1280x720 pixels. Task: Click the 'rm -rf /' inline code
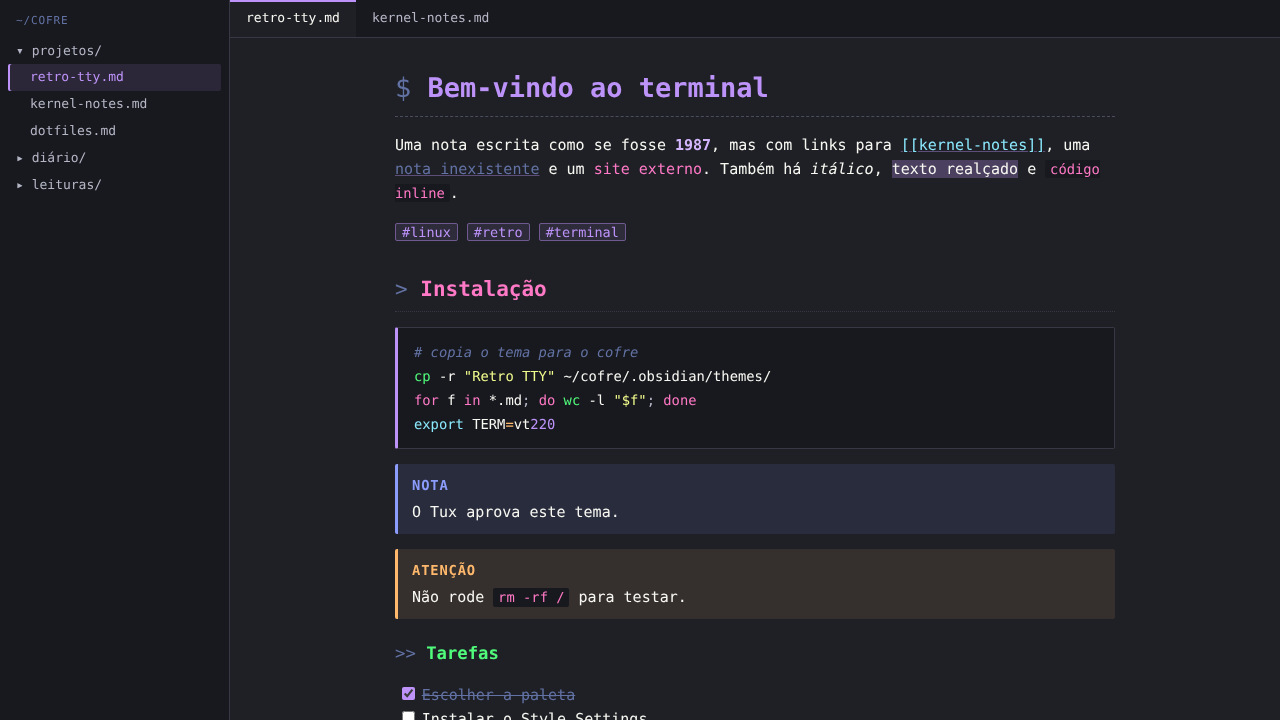pyautogui.click(x=531, y=597)
